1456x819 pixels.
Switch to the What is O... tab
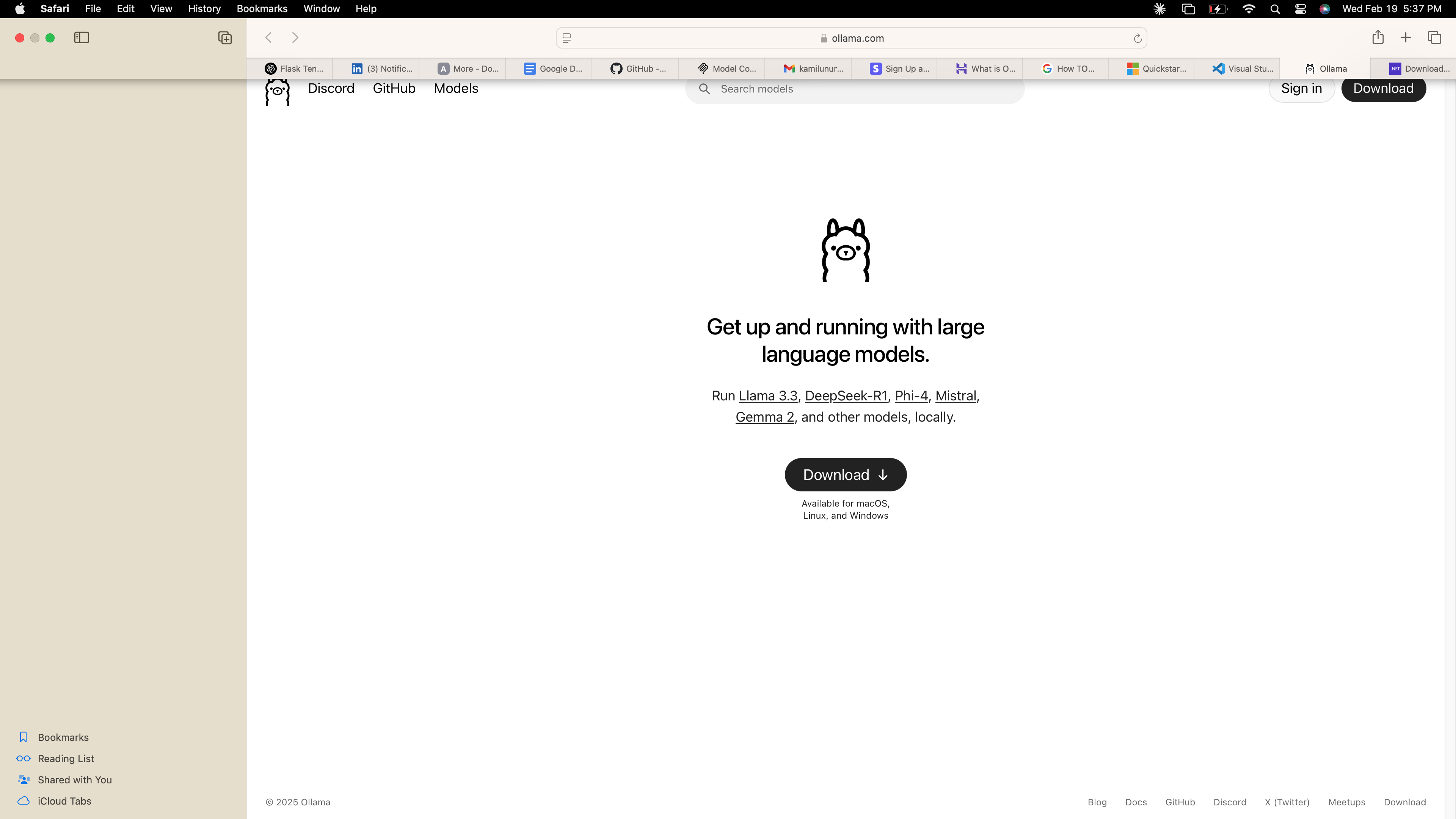(x=980, y=68)
